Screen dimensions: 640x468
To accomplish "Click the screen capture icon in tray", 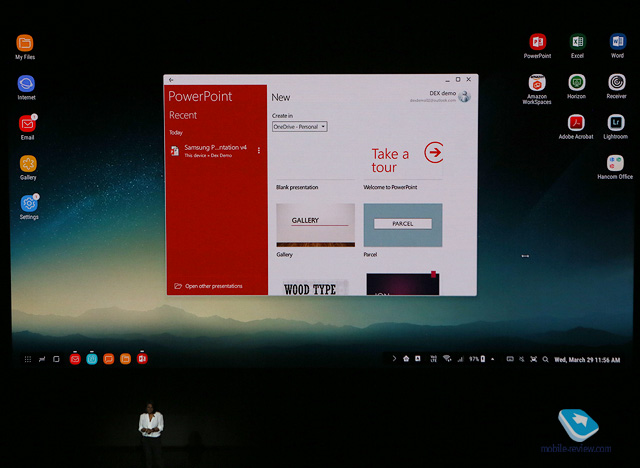I will (x=533, y=359).
